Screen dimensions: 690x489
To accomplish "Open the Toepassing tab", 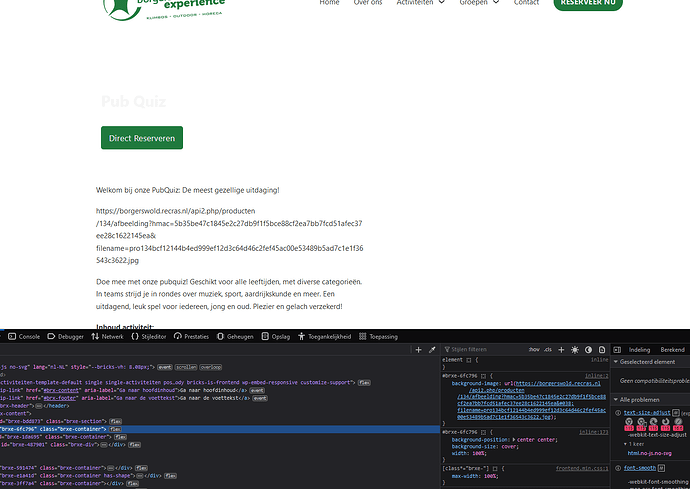I will pos(378,337).
